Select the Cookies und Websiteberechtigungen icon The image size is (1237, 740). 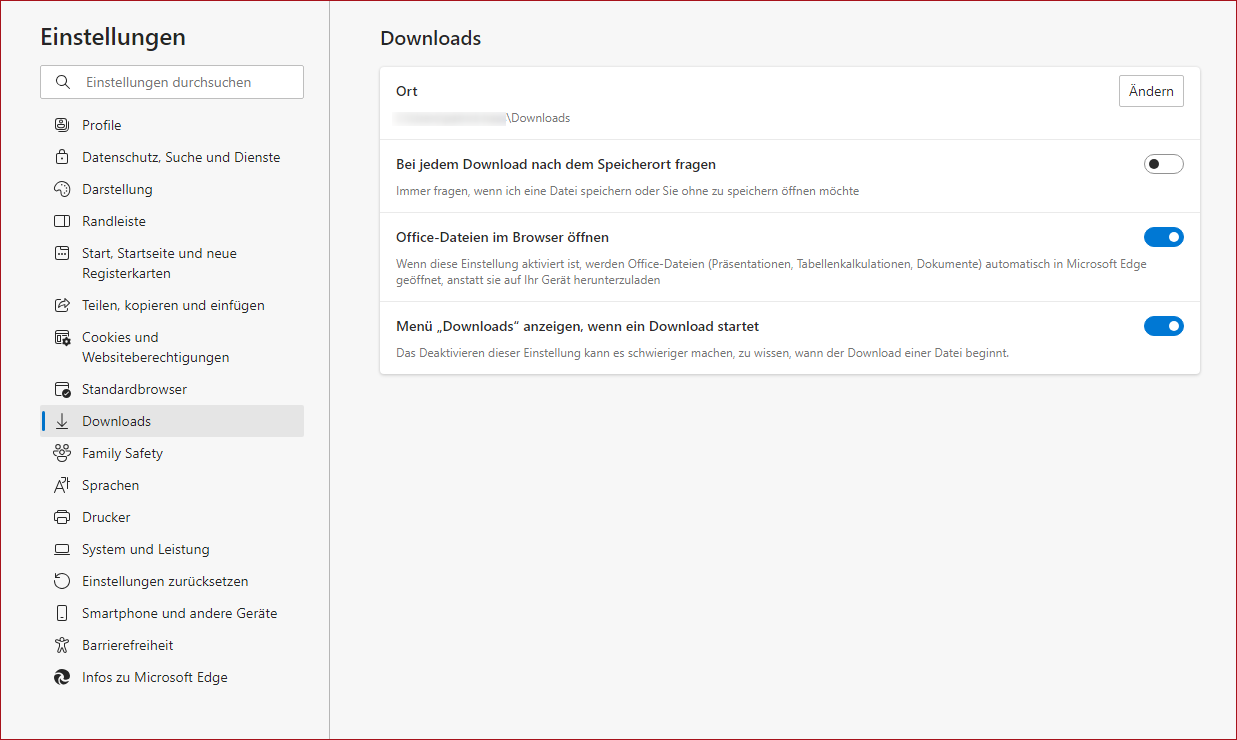pyautogui.click(x=62, y=338)
